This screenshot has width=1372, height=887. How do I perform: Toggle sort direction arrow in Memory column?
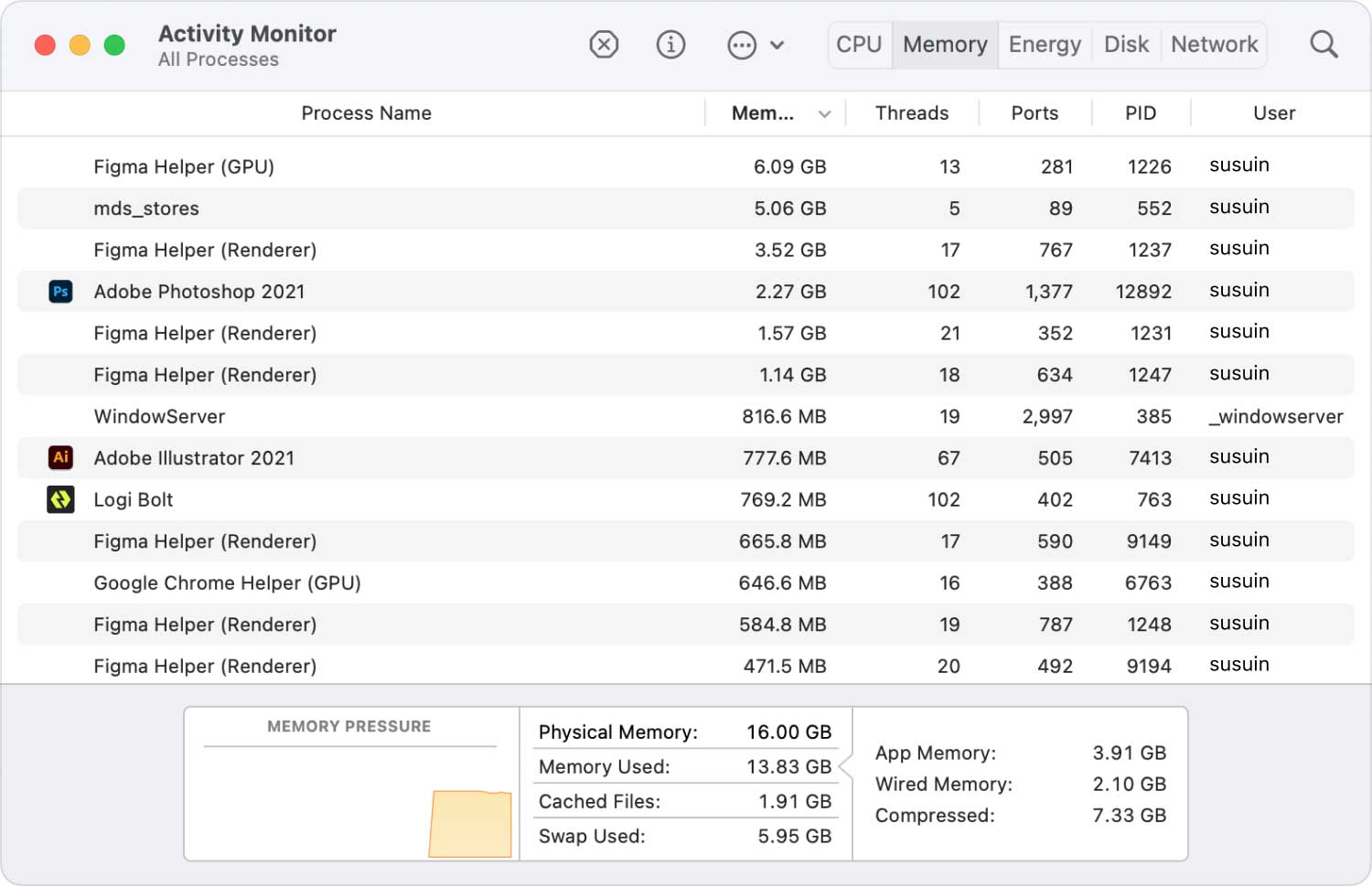click(x=824, y=114)
